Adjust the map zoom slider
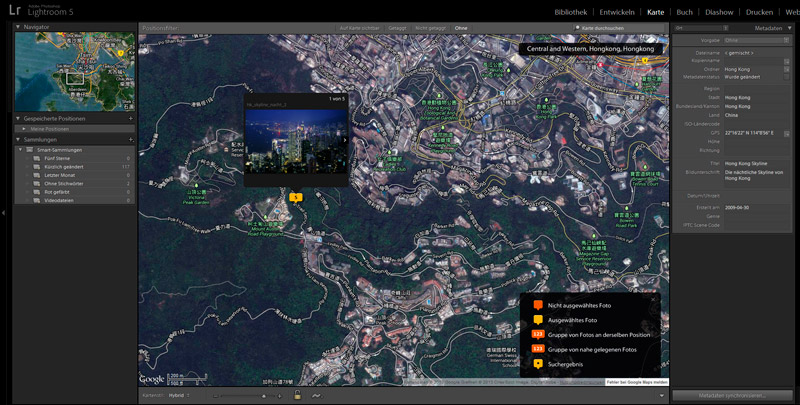 pos(264,396)
